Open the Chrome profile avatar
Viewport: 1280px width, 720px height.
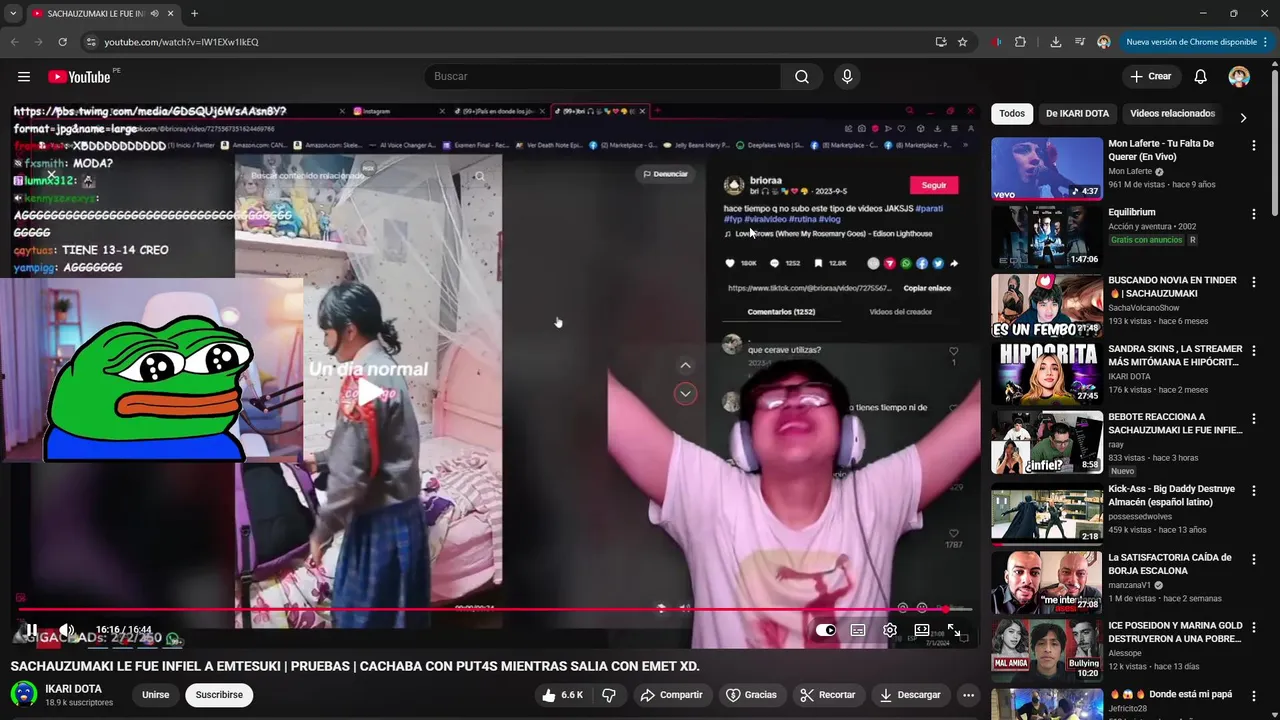pos(1104,42)
